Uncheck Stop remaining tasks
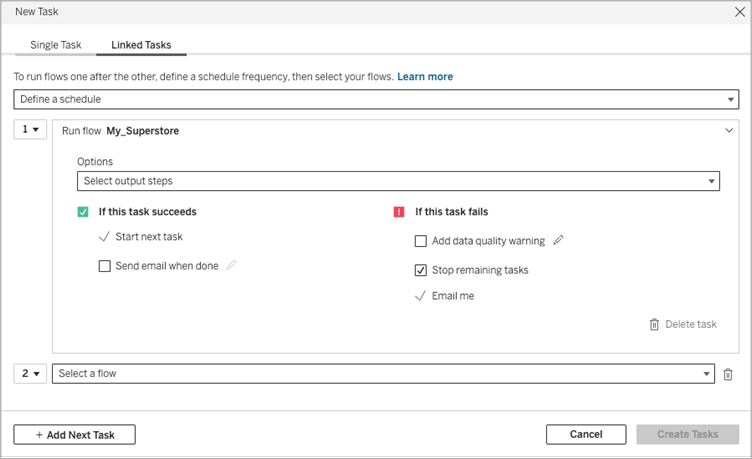 point(421,271)
